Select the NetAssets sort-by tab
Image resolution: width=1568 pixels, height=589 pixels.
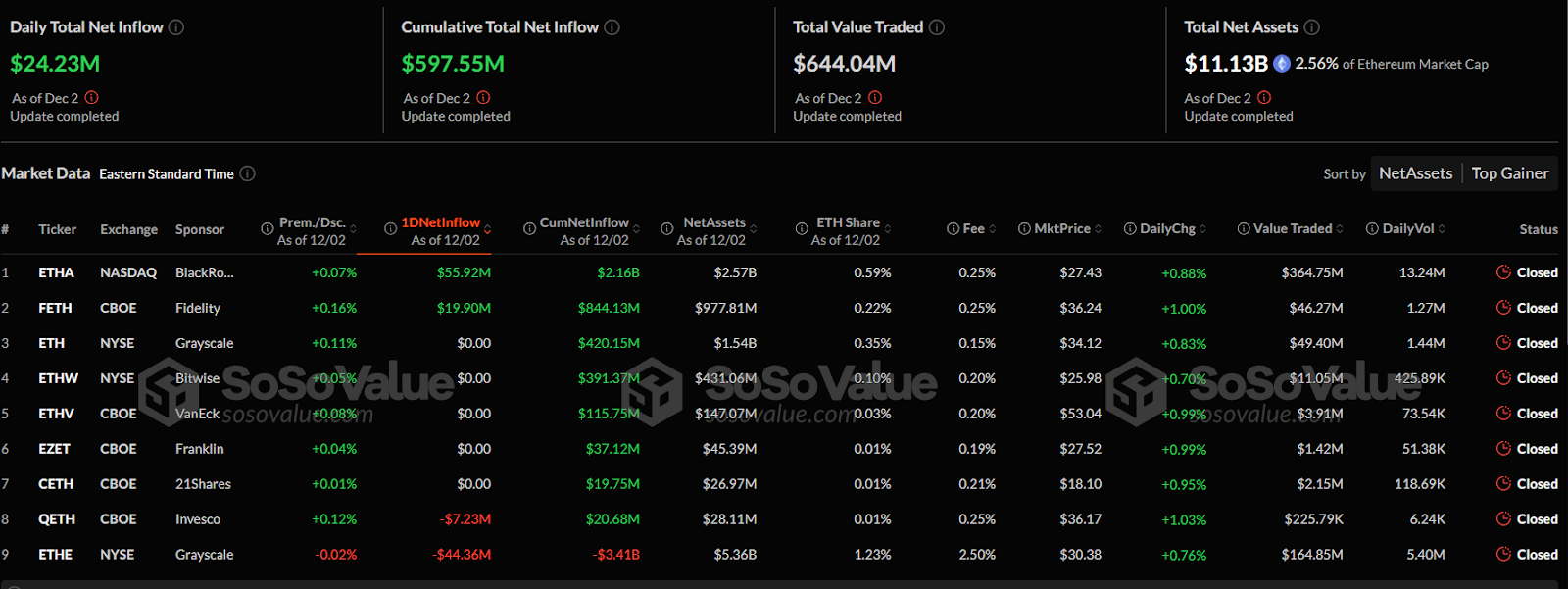pos(1415,173)
